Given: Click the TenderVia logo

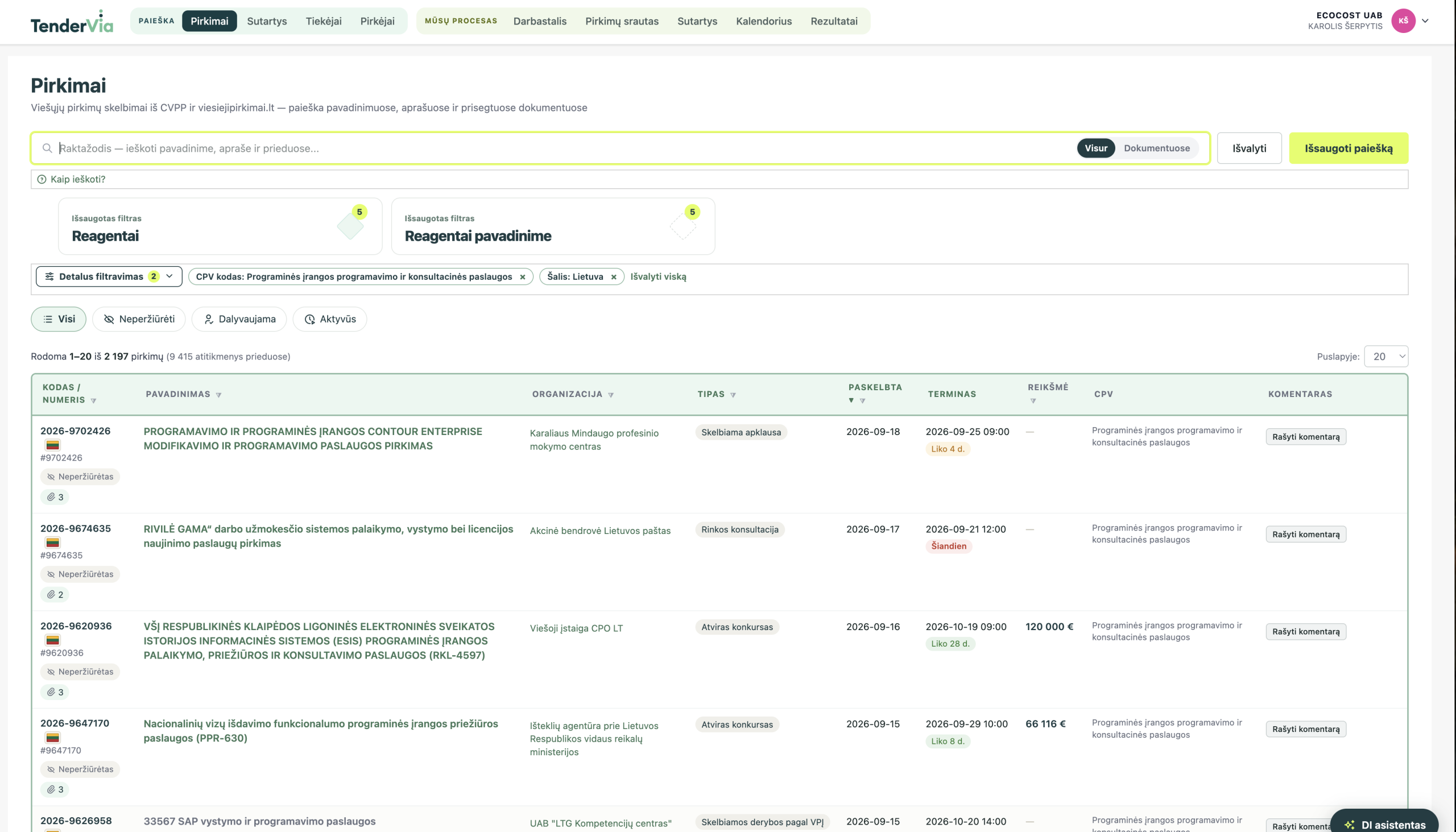Looking at the screenshot, I should pyautogui.click(x=72, y=22).
